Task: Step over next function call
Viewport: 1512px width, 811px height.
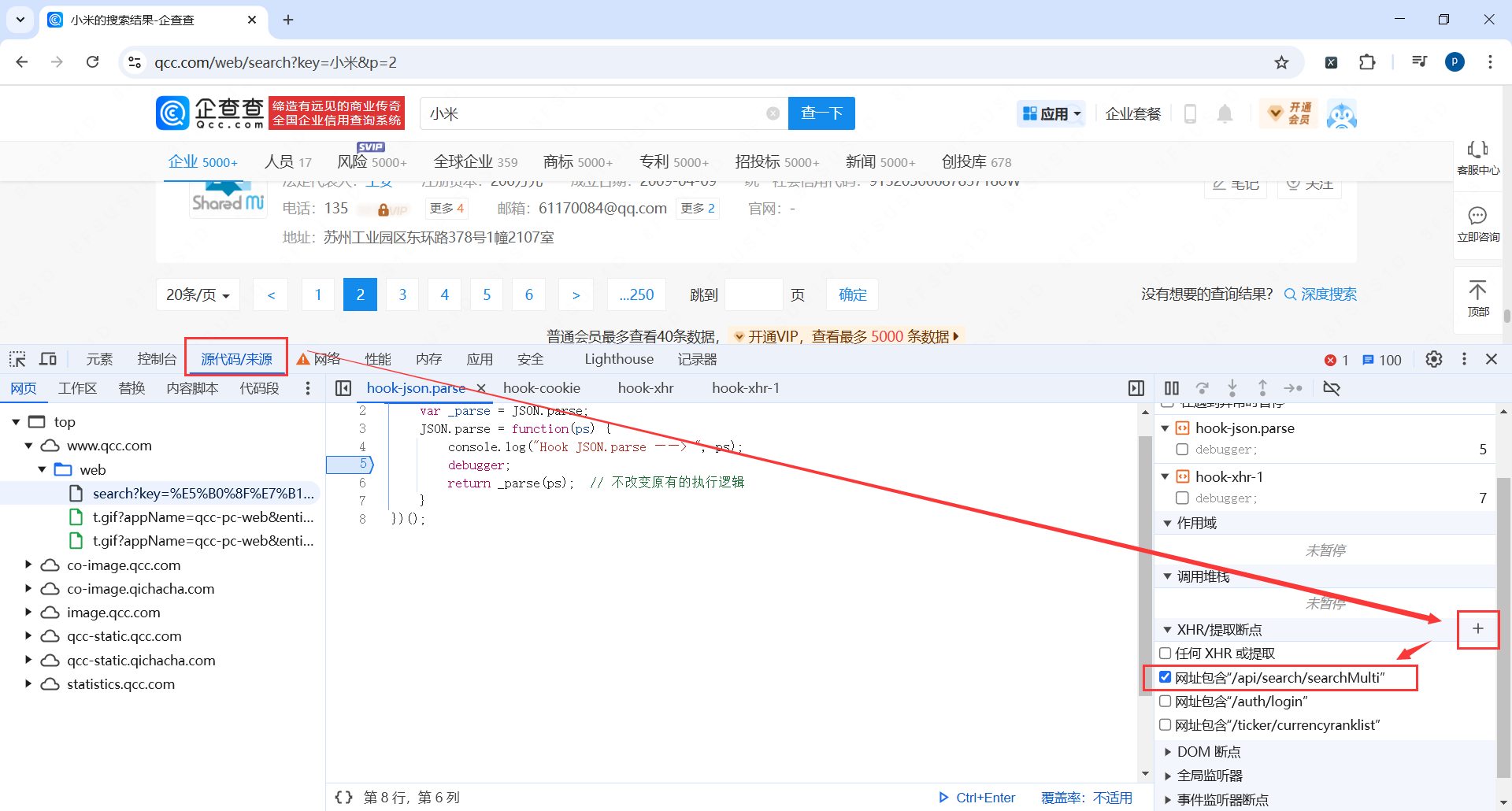Action: (1203, 388)
